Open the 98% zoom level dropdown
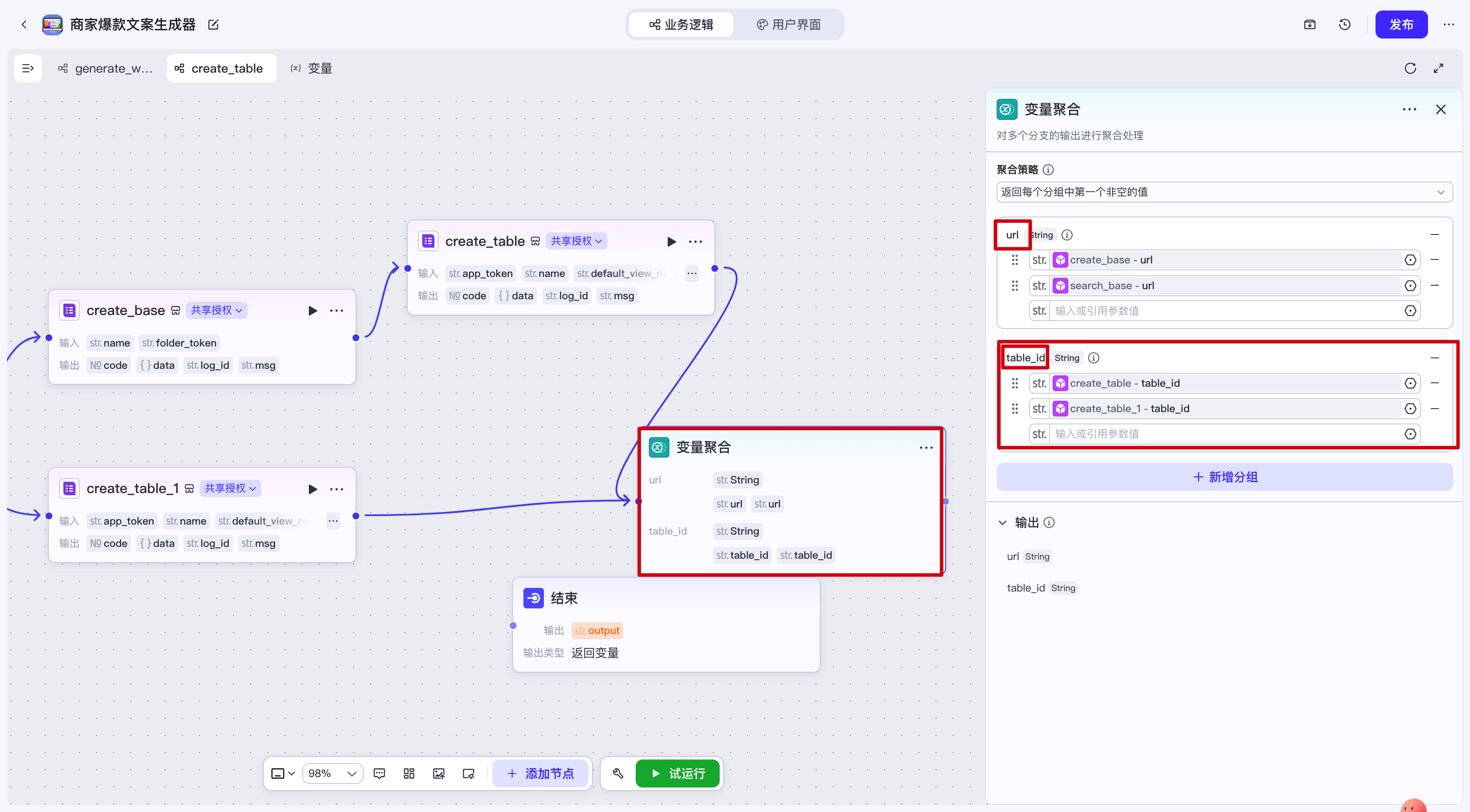Screen dimensions: 1470x812 pyautogui.click(x=332, y=773)
